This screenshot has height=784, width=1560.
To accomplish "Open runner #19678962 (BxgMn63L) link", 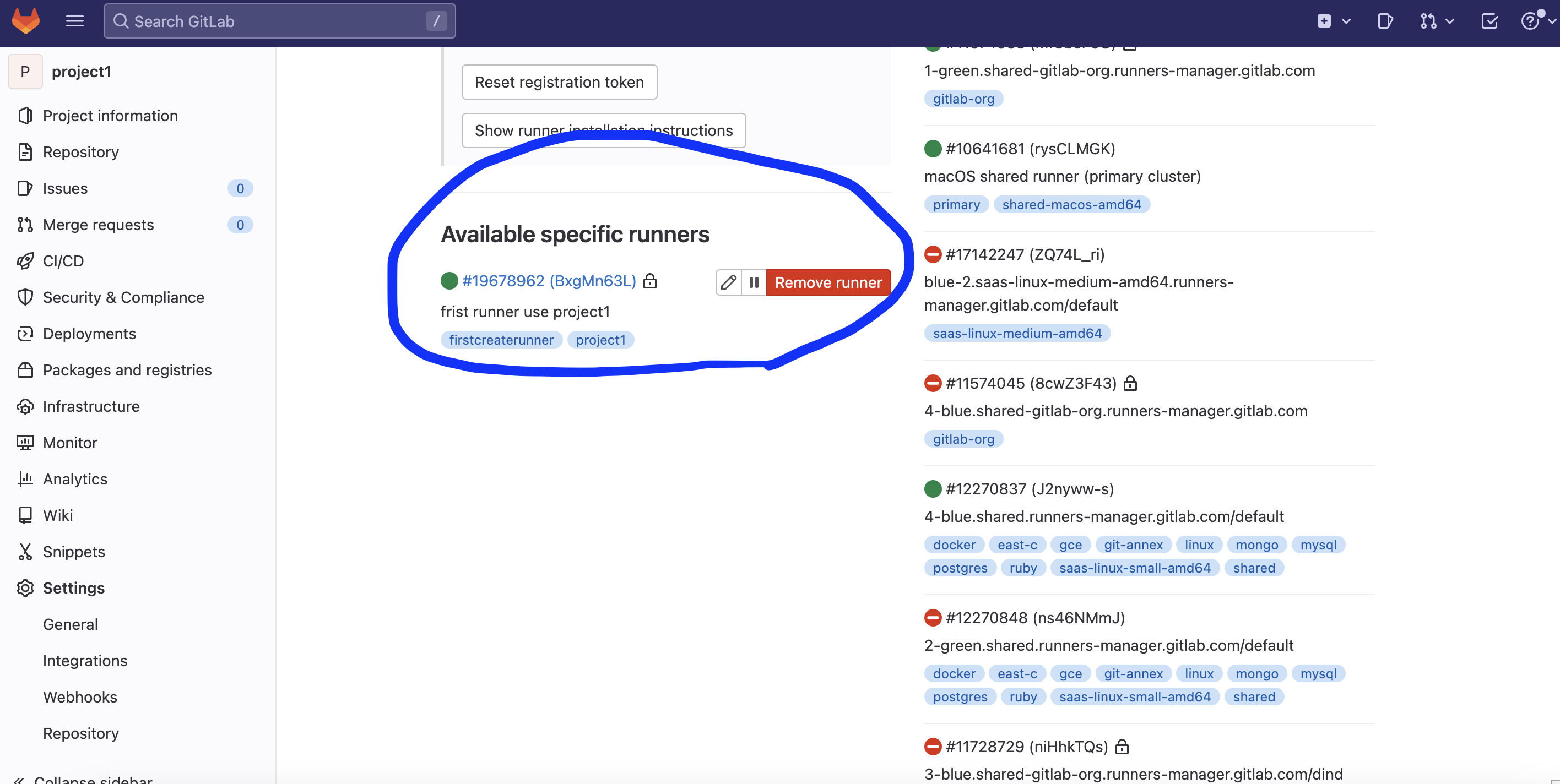I will (549, 281).
